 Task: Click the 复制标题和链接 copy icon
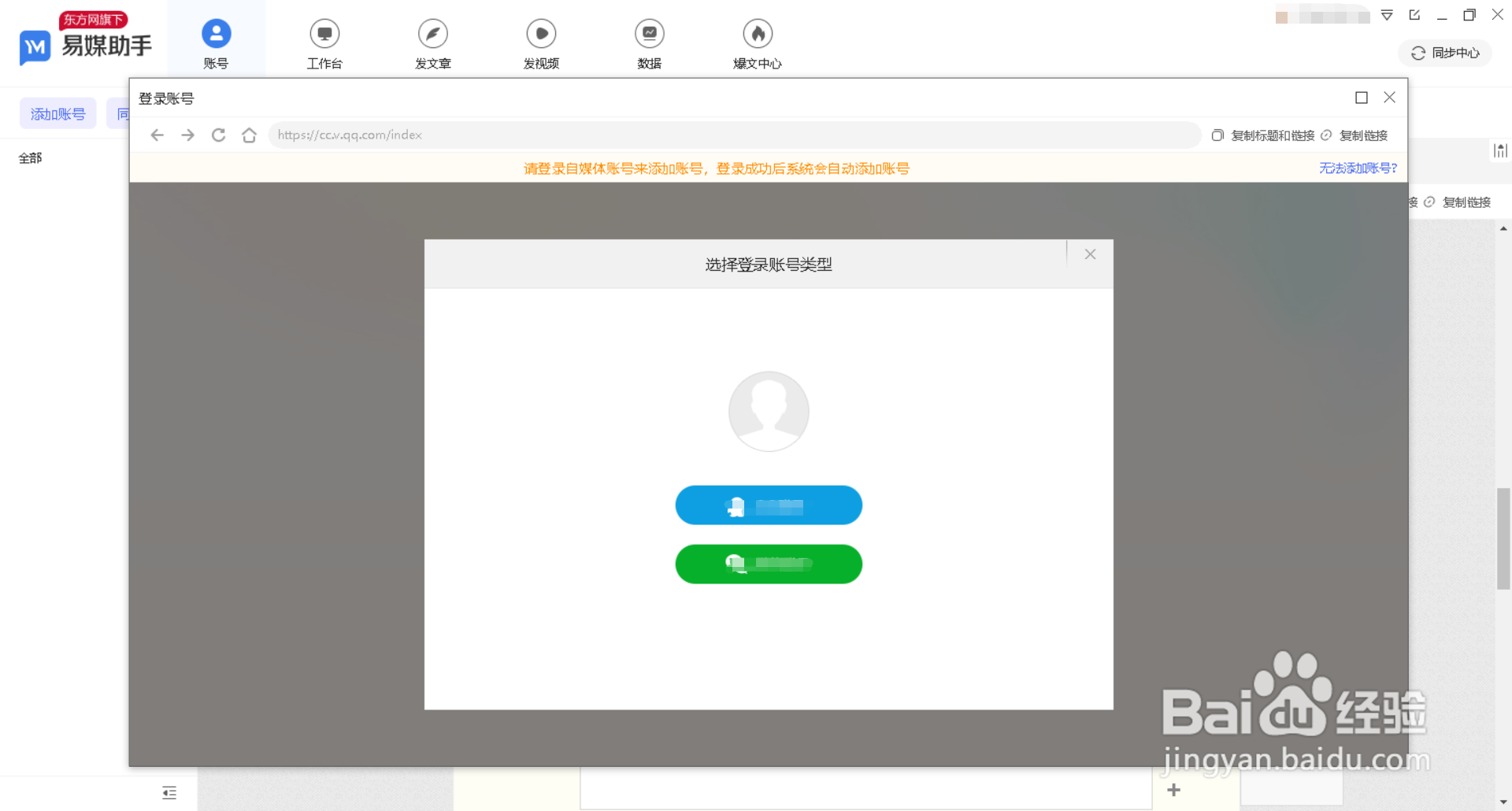point(1217,135)
